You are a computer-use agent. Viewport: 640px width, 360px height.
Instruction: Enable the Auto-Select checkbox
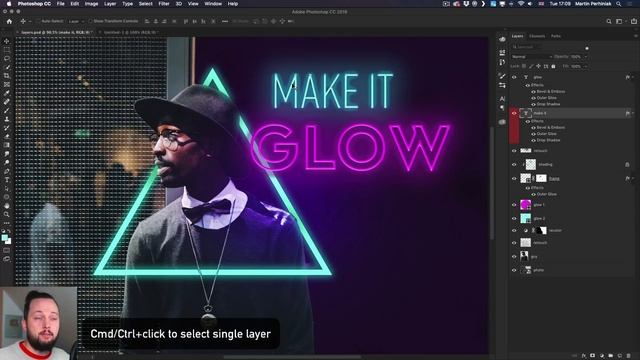pos(38,21)
